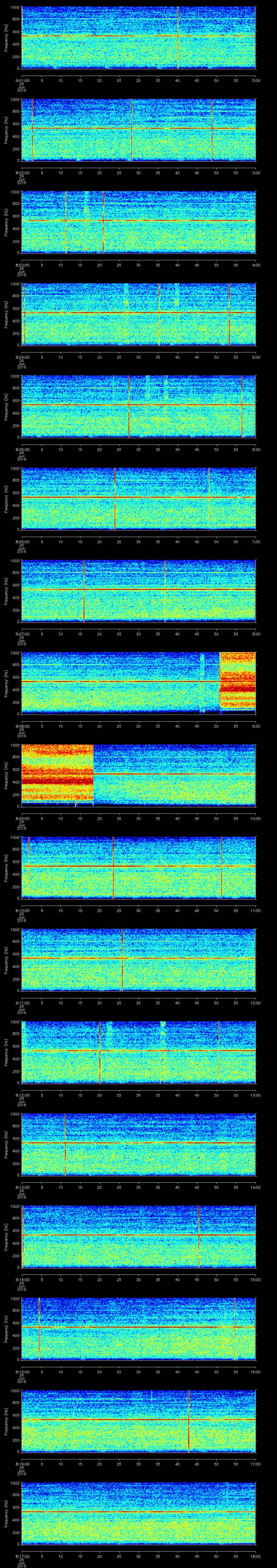Click the '13:00' end time label
This screenshot has width=277, height=1568.
click(x=255, y=1095)
